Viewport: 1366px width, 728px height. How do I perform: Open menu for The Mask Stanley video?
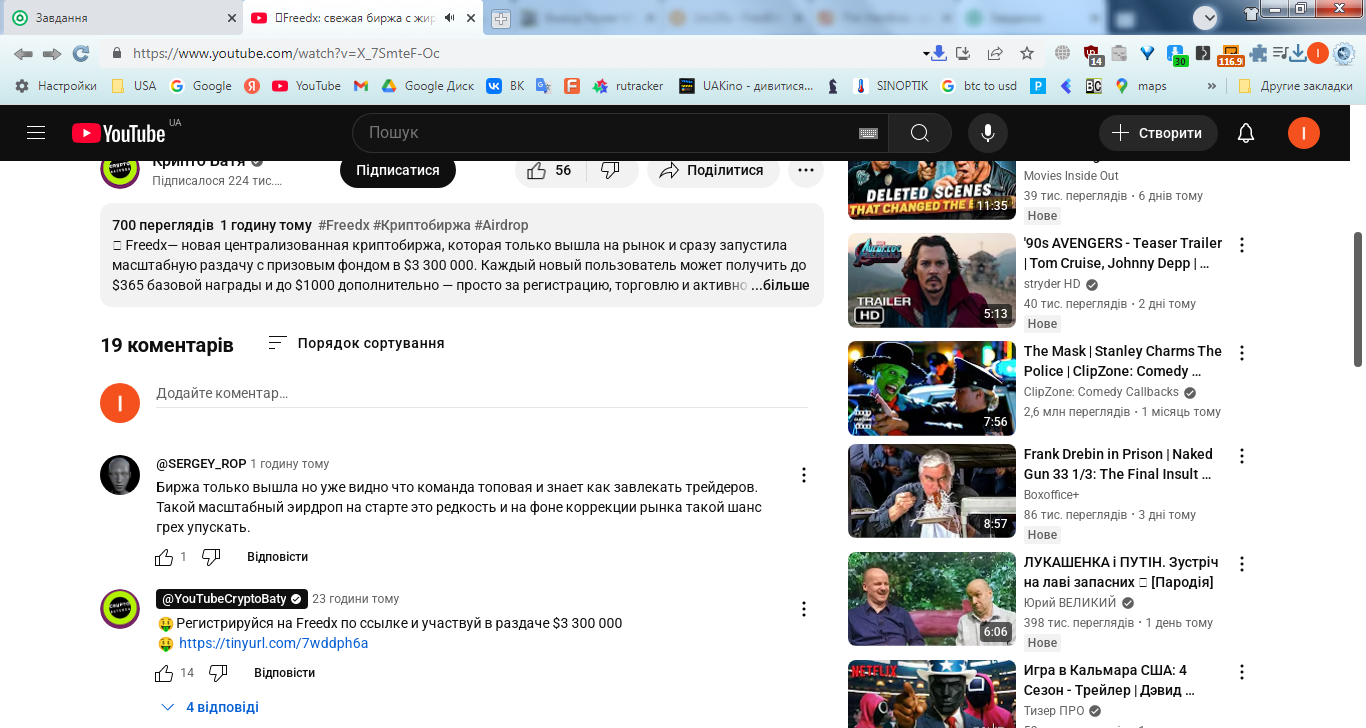pyautogui.click(x=1242, y=353)
